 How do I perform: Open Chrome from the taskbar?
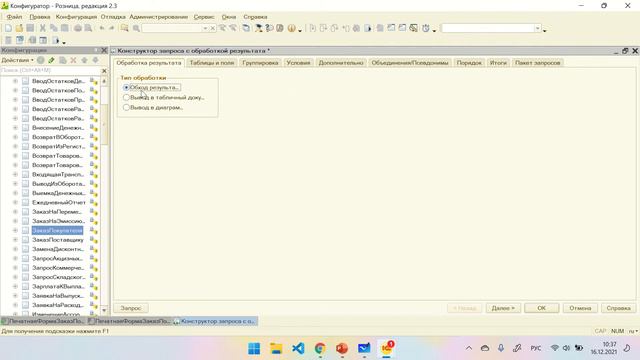pyautogui.click(x=320, y=348)
